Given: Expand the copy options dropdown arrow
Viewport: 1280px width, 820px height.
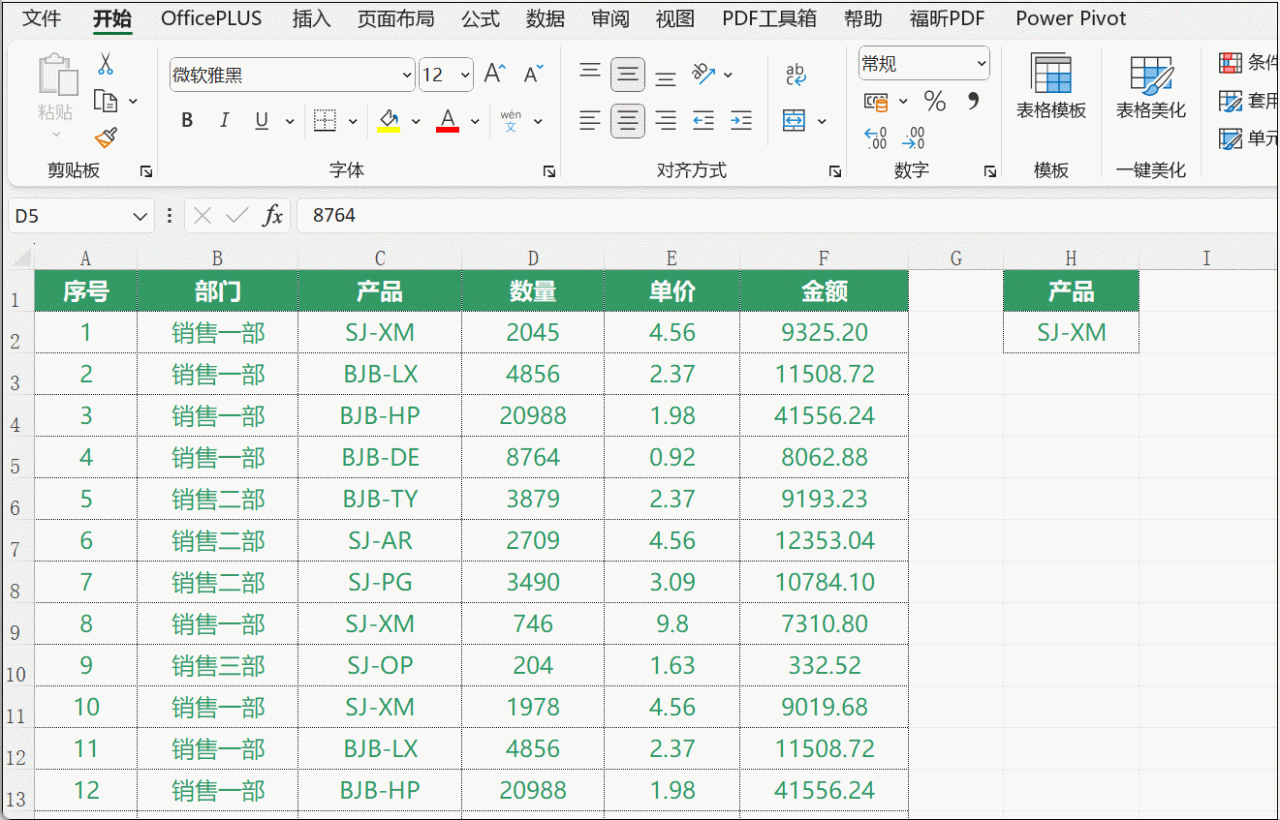Looking at the screenshot, I should (133, 101).
